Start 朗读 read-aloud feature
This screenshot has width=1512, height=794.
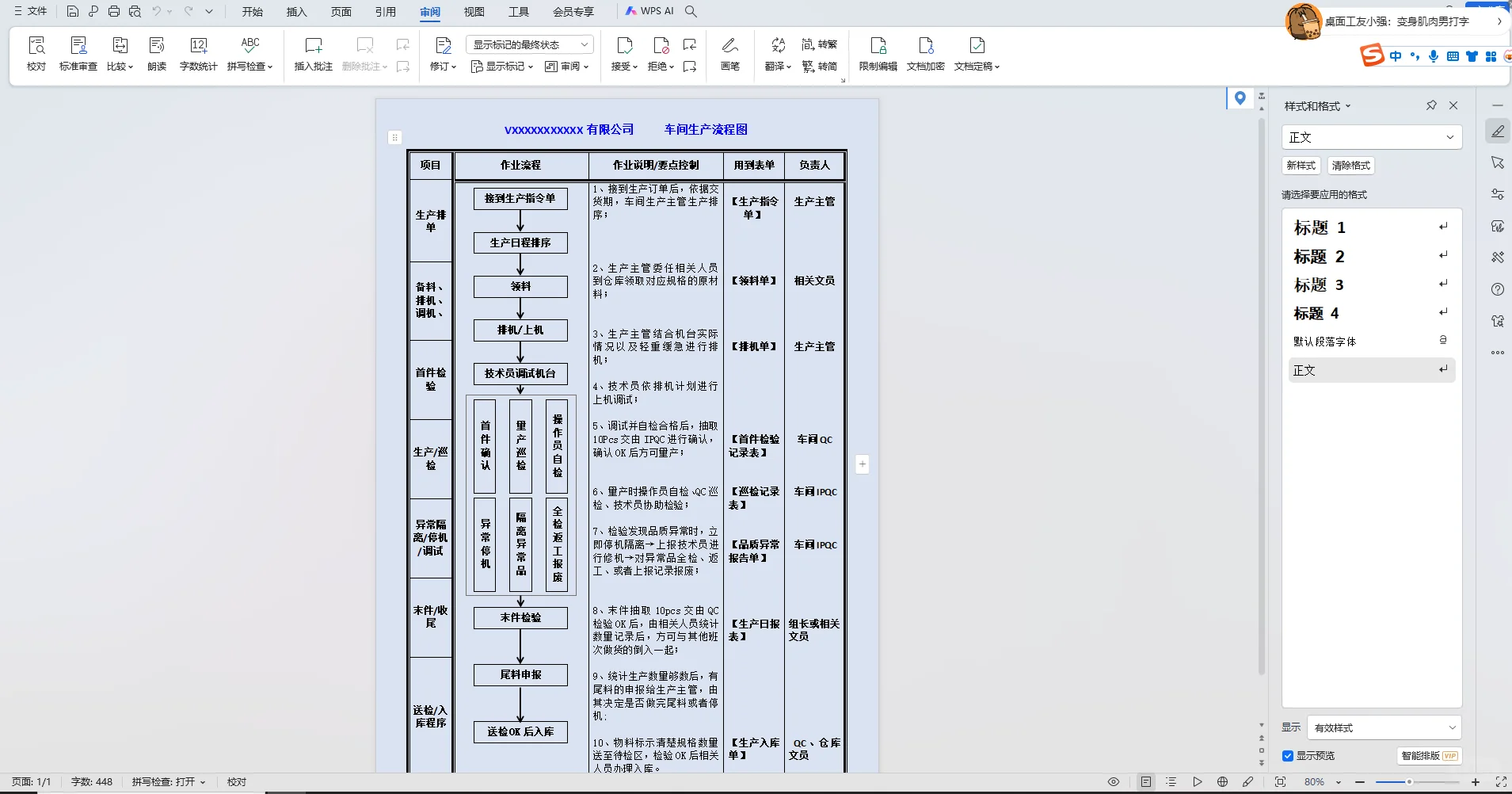pyautogui.click(x=157, y=54)
